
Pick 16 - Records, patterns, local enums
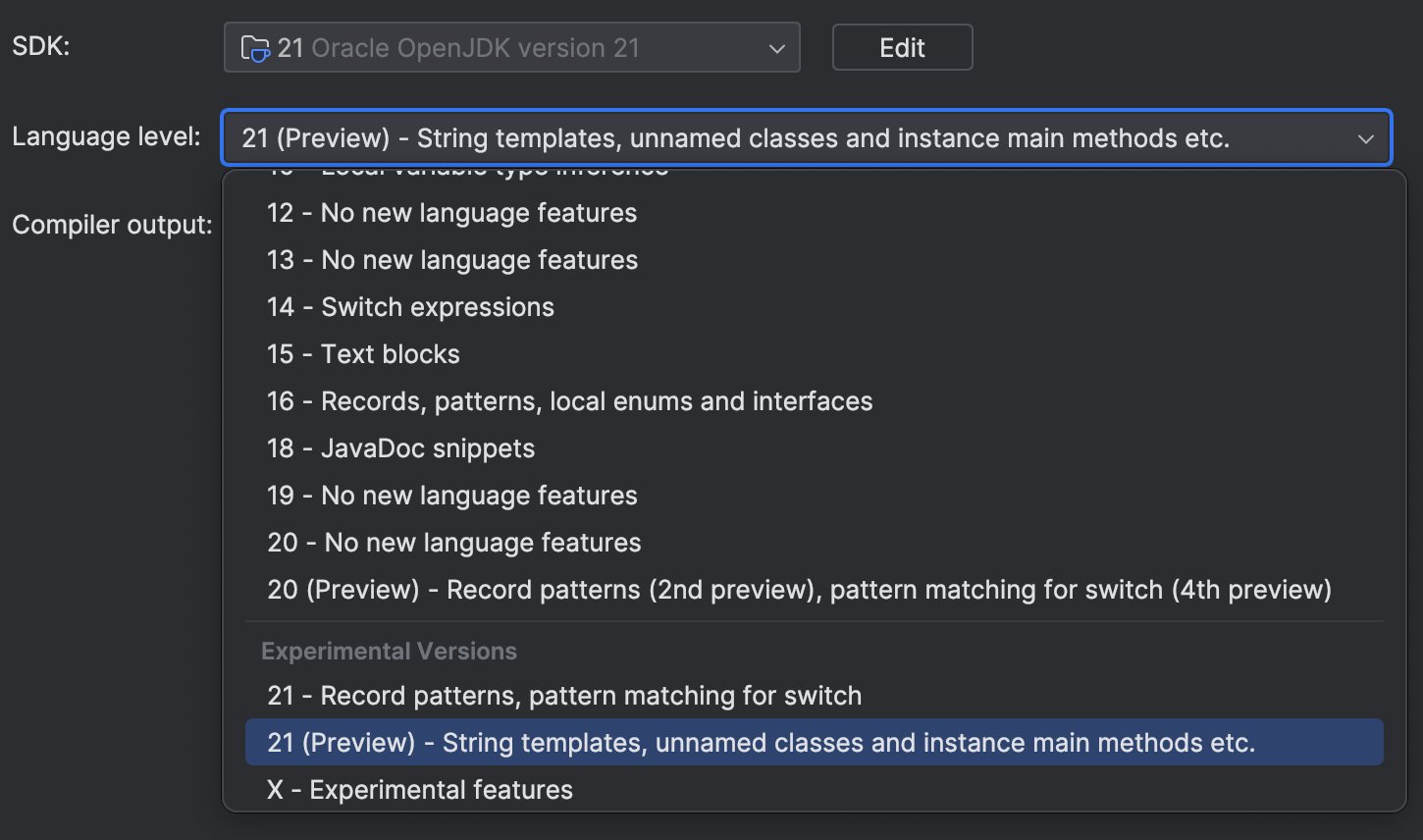569,401
